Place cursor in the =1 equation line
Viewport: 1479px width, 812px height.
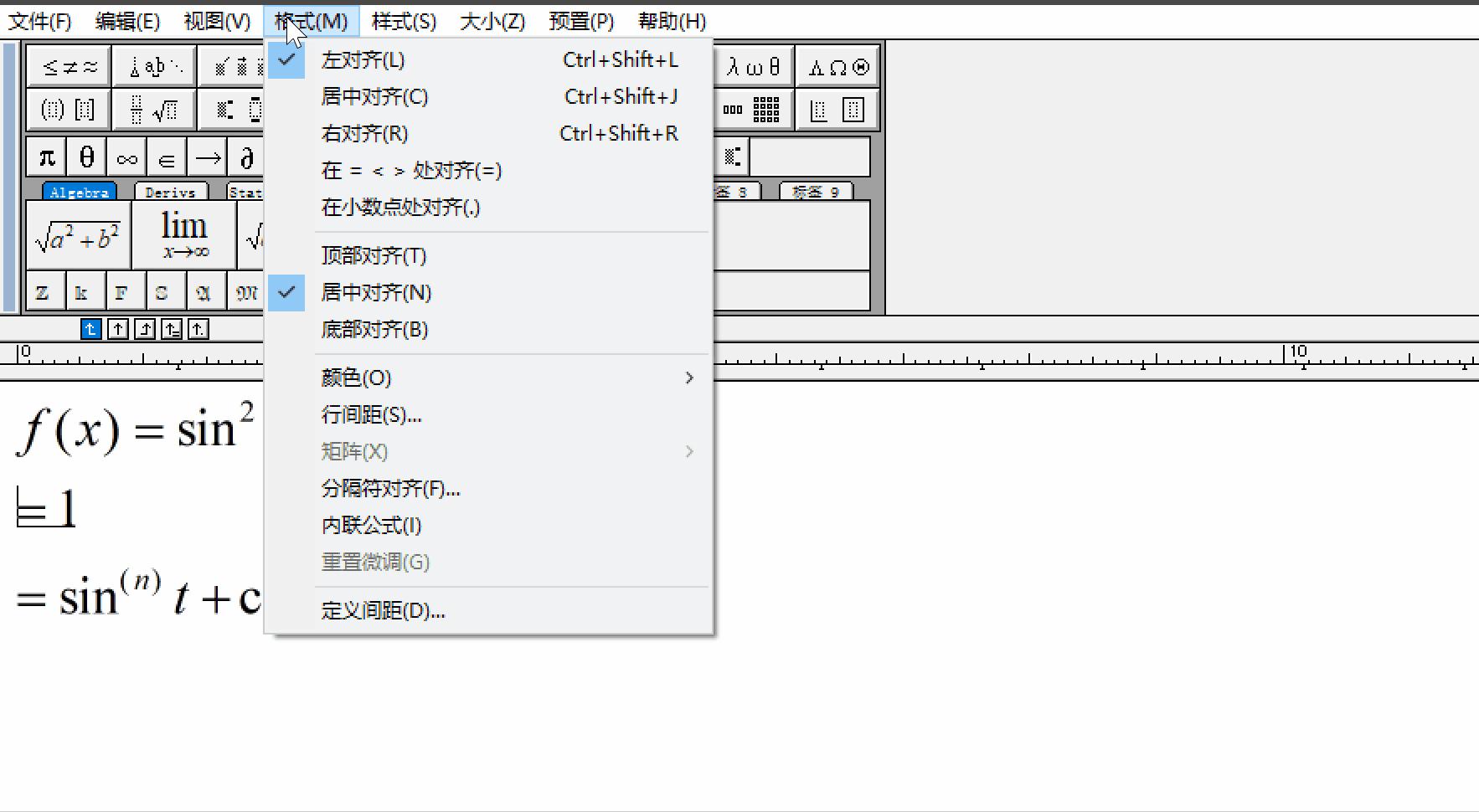47,508
